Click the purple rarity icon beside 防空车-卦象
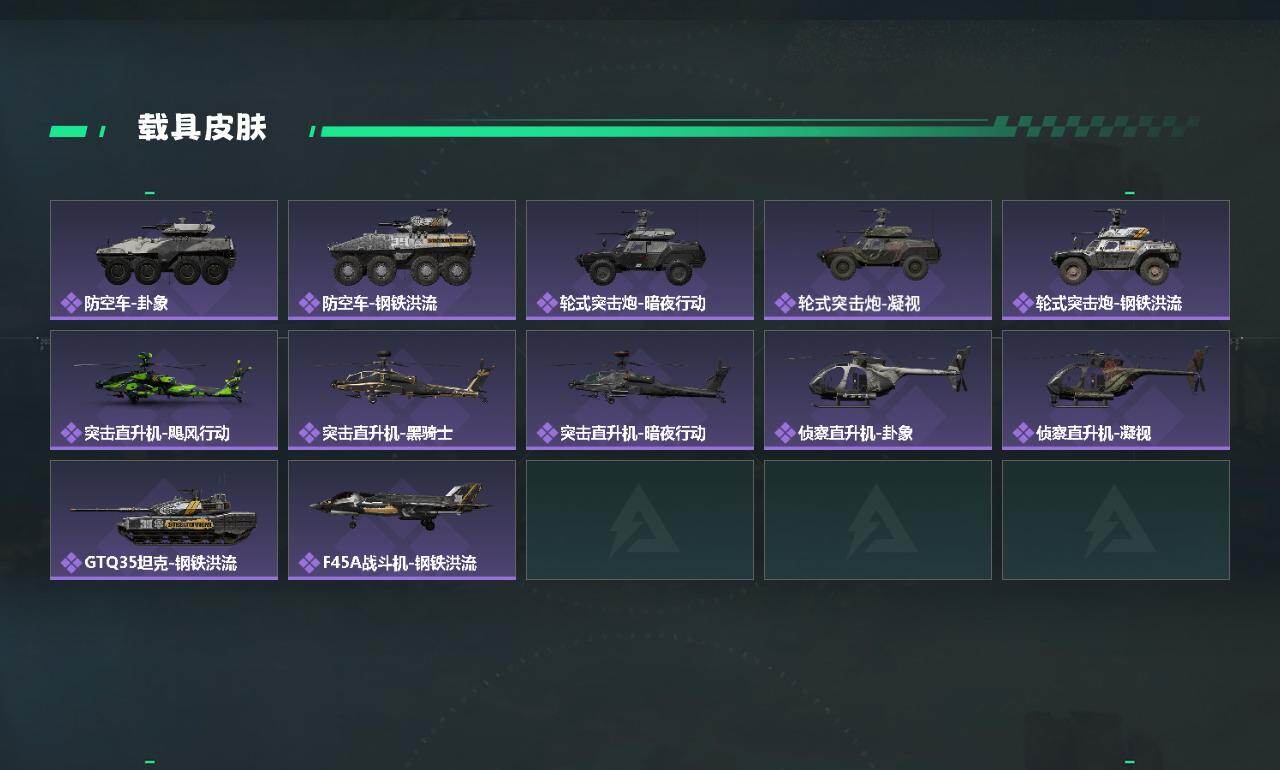 click(x=70, y=303)
